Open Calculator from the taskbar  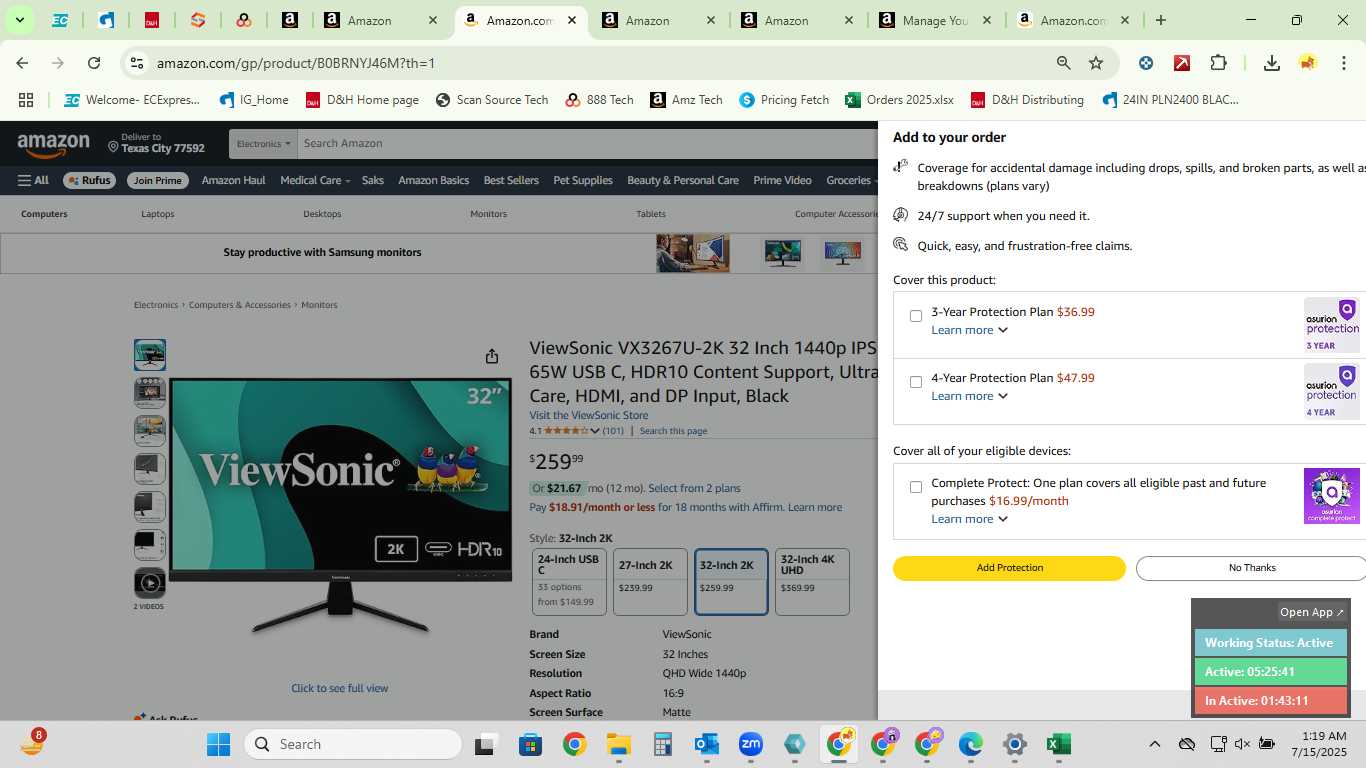[x=662, y=744]
